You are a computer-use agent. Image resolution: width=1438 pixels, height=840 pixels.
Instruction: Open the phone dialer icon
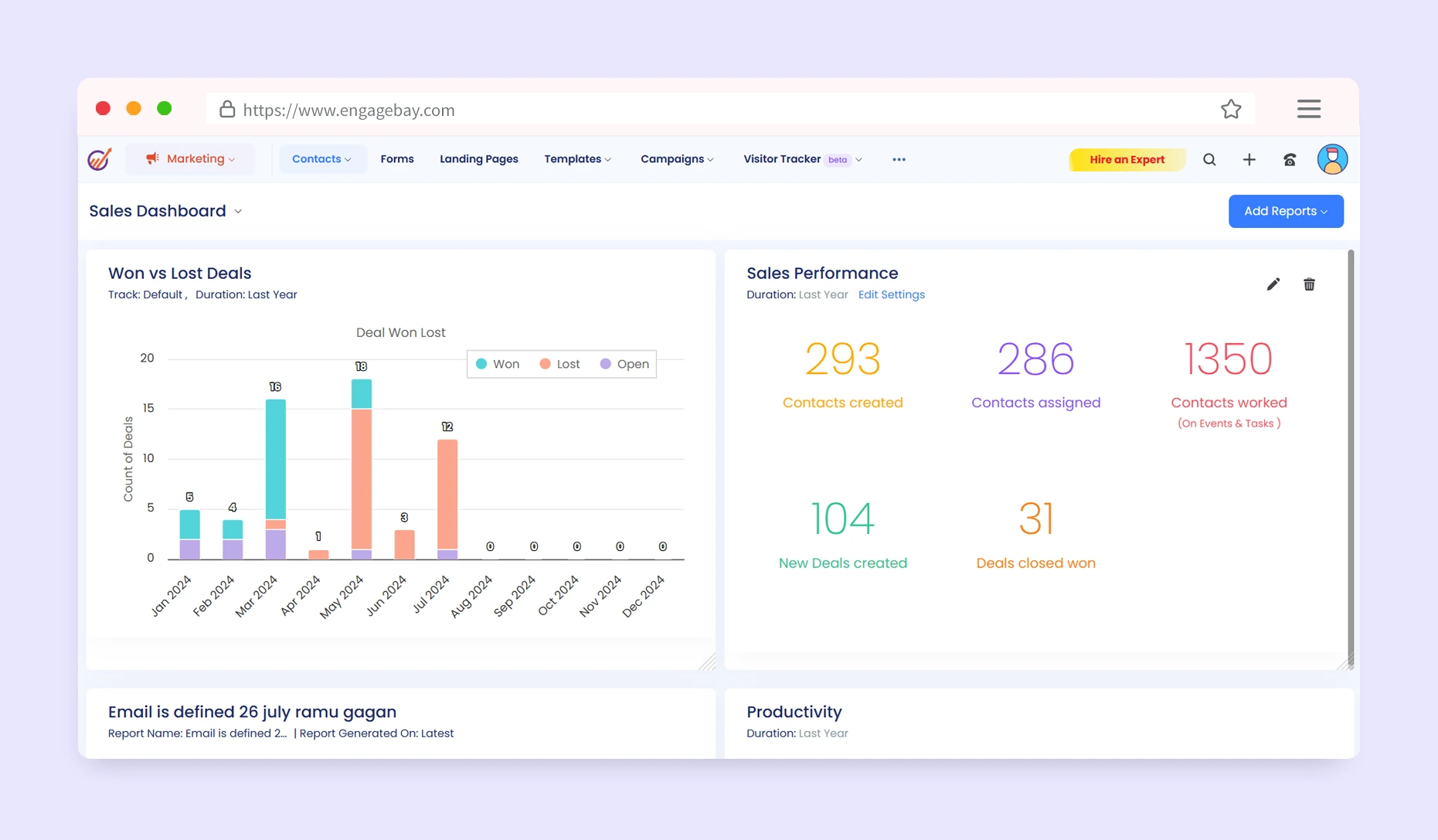point(1290,160)
